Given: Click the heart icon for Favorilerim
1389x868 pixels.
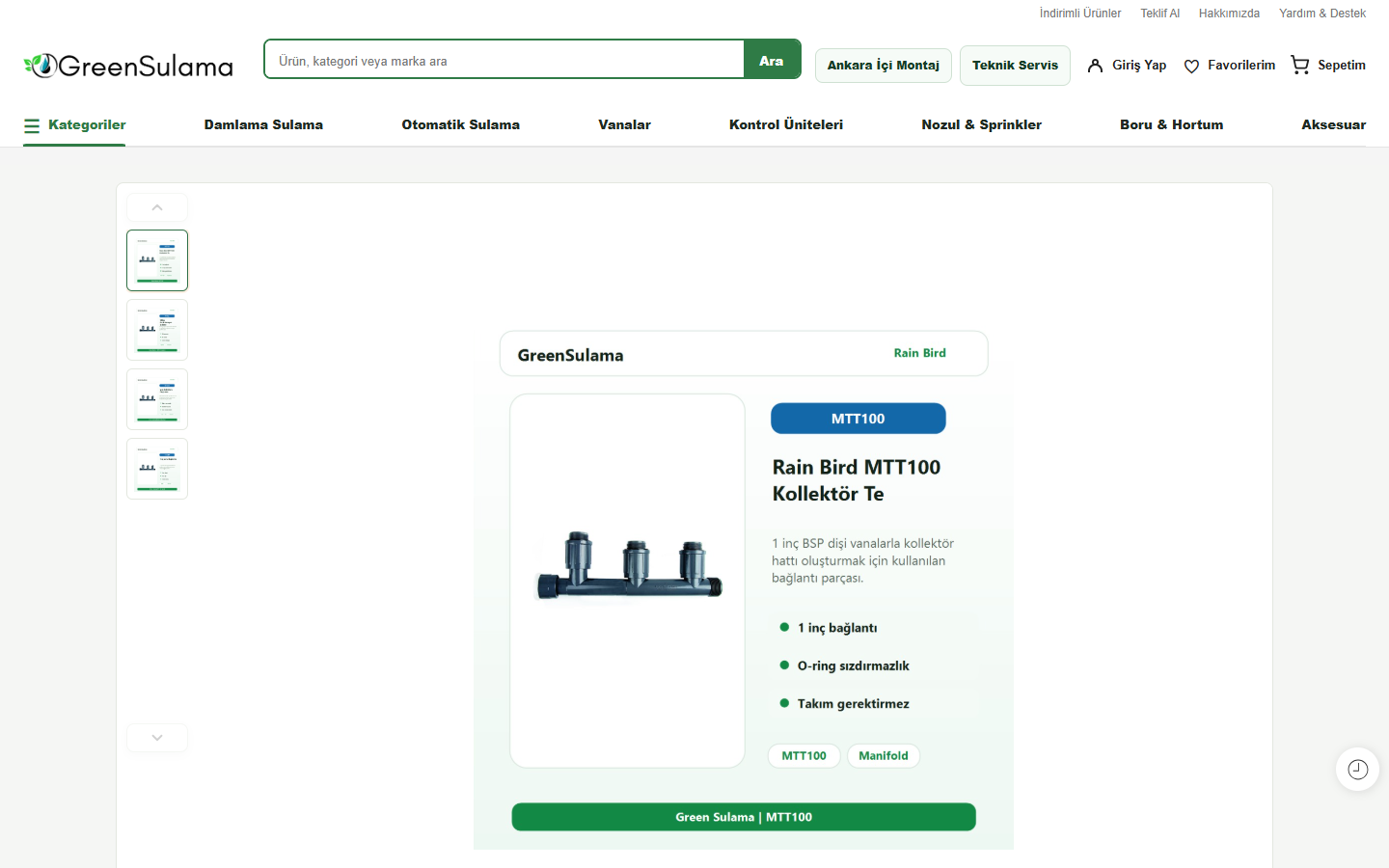Looking at the screenshot, I should click(x=1191, y=66).
